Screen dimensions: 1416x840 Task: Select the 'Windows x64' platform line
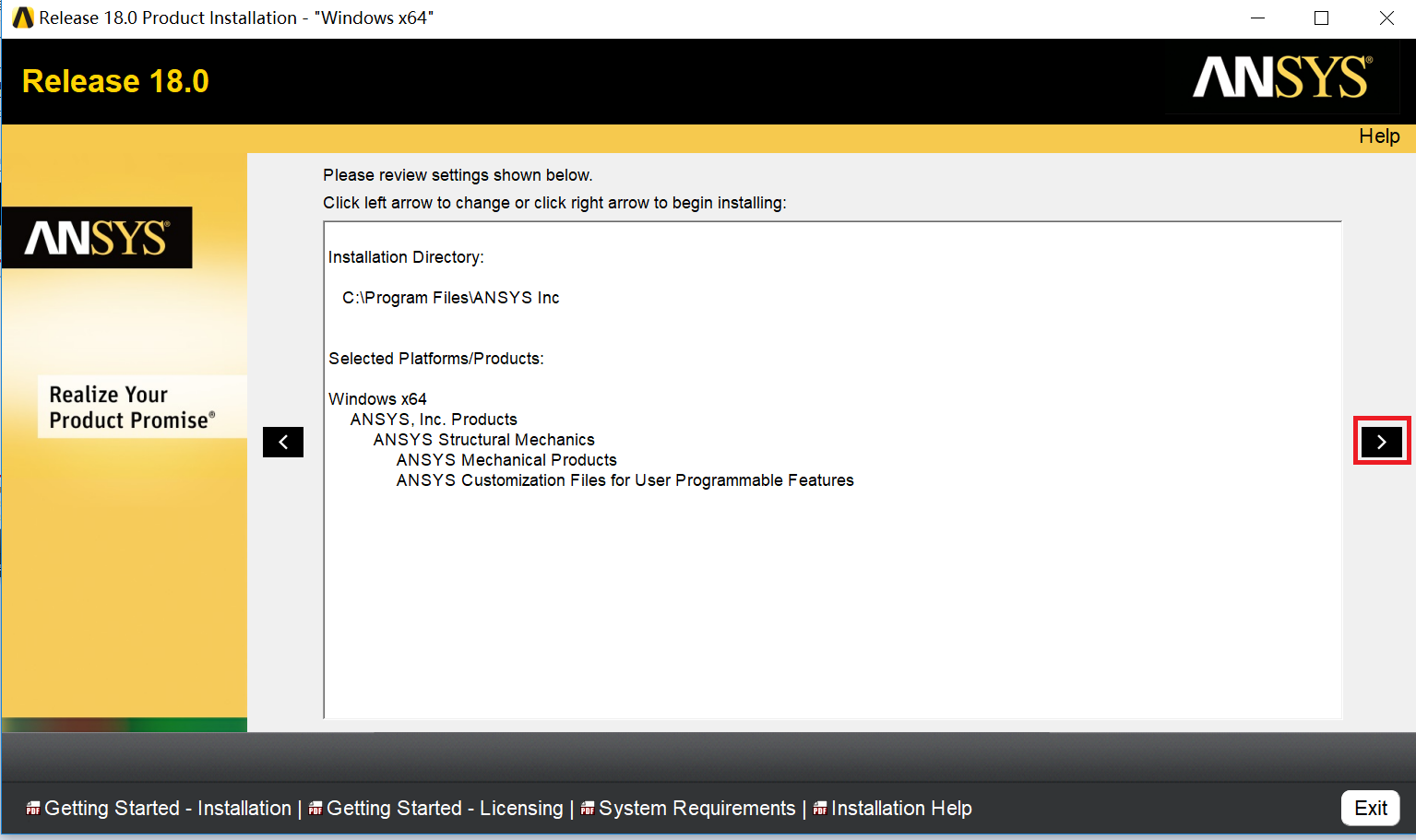[x=377, y=399]
